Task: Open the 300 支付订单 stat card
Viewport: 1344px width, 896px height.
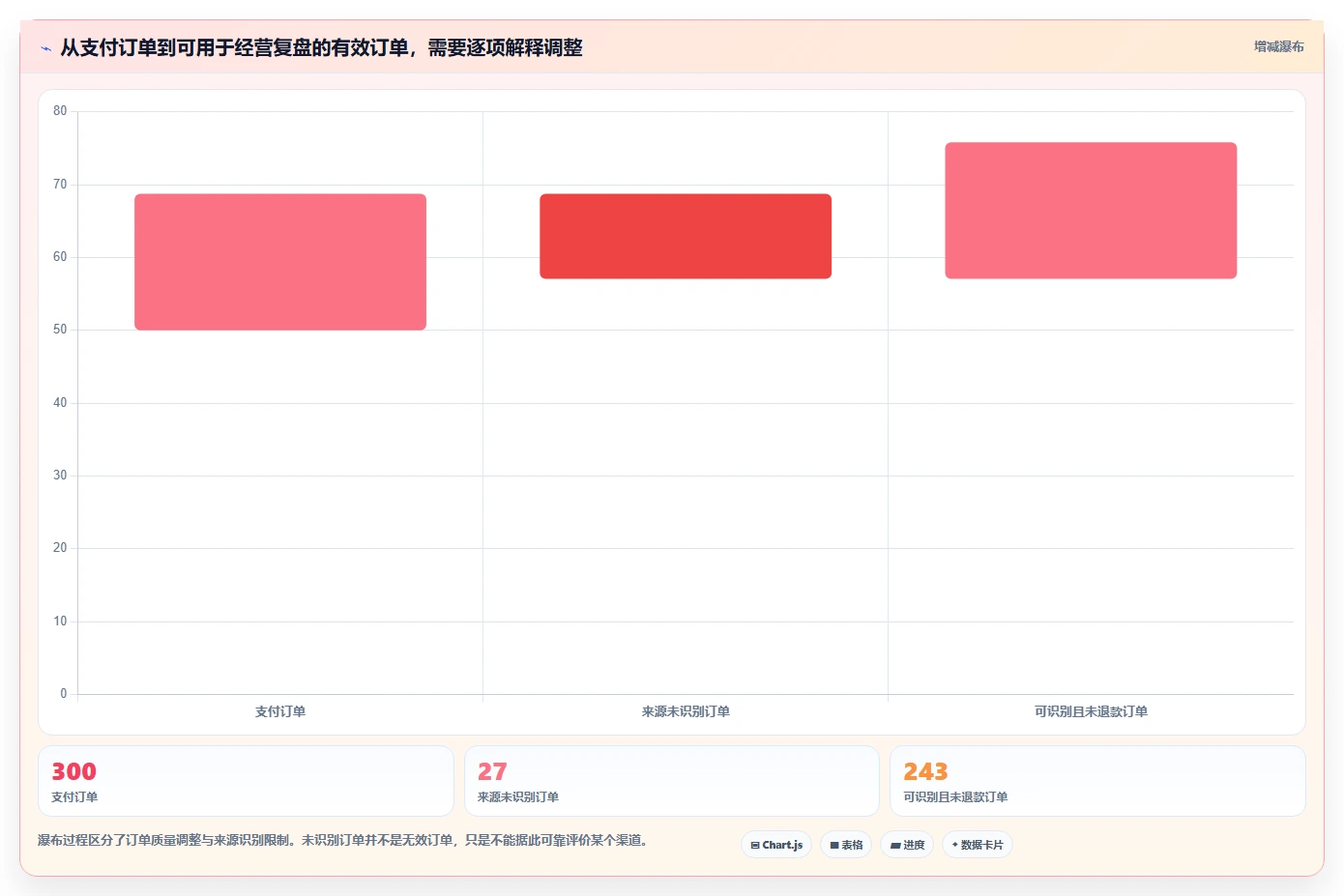Action: point(246,781)
